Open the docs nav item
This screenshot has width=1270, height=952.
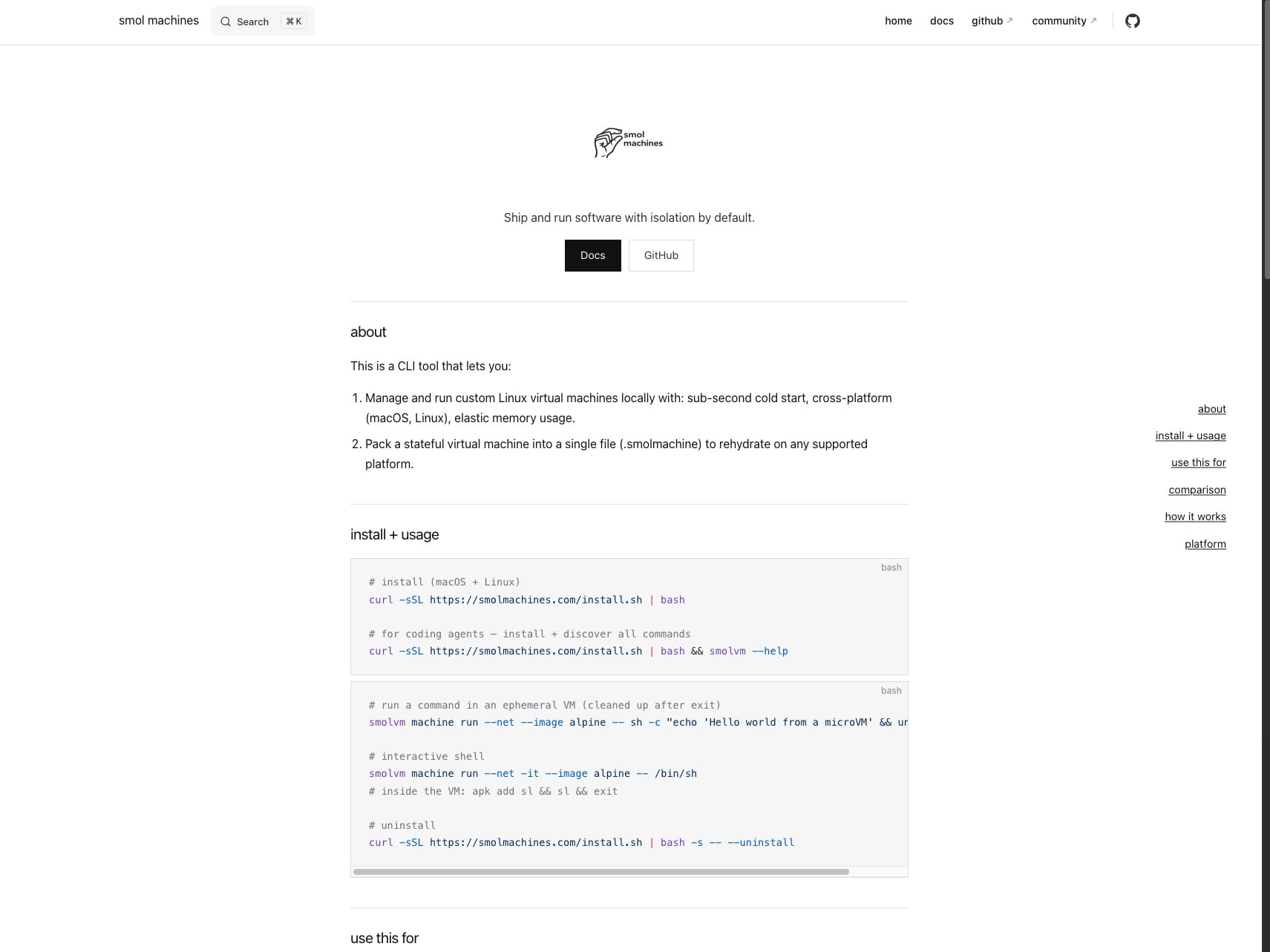pyautogui.click(x=941, y=21)
